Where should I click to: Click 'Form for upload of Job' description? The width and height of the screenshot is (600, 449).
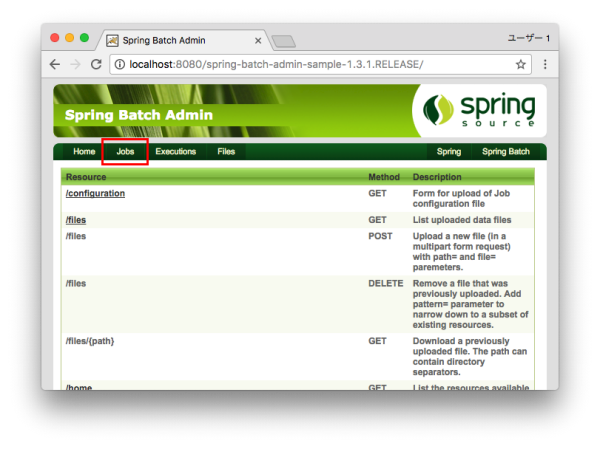pyautogui.click(x=461, y=199)
